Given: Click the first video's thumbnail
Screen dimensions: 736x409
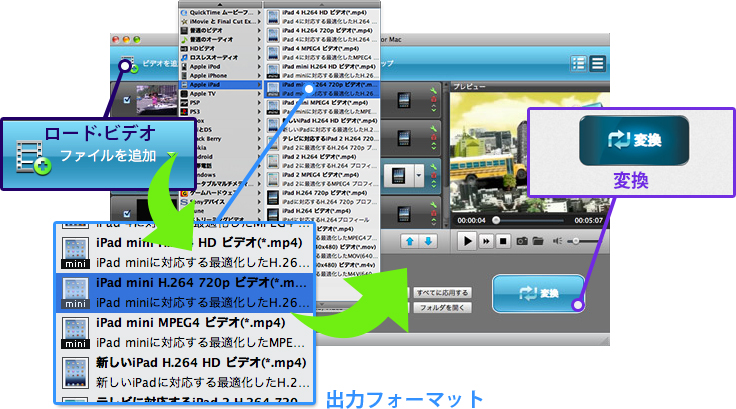Looking at the screenshot, I should click(x=157, y=100).
